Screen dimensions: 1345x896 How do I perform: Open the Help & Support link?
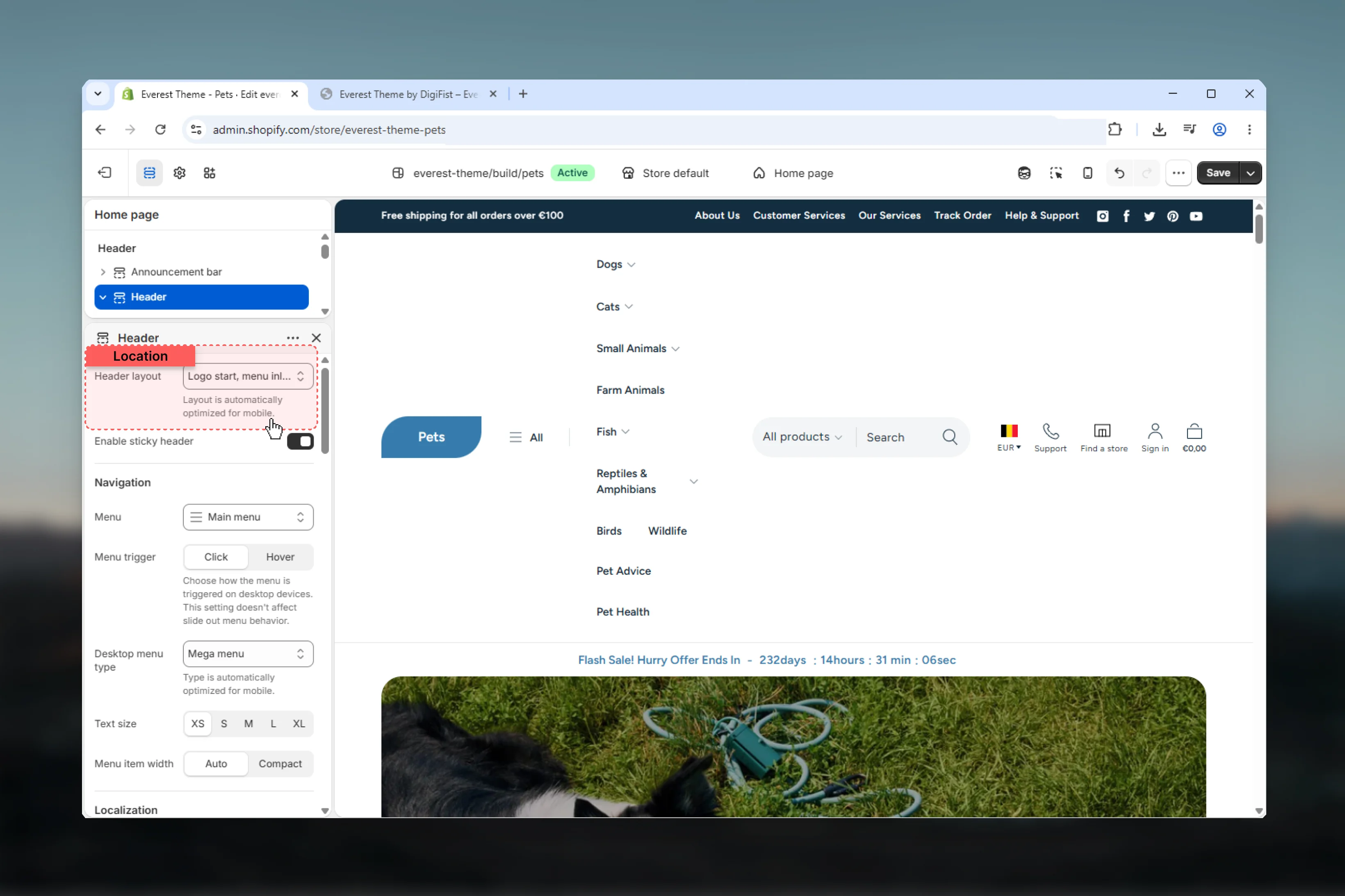[1042, 216]
